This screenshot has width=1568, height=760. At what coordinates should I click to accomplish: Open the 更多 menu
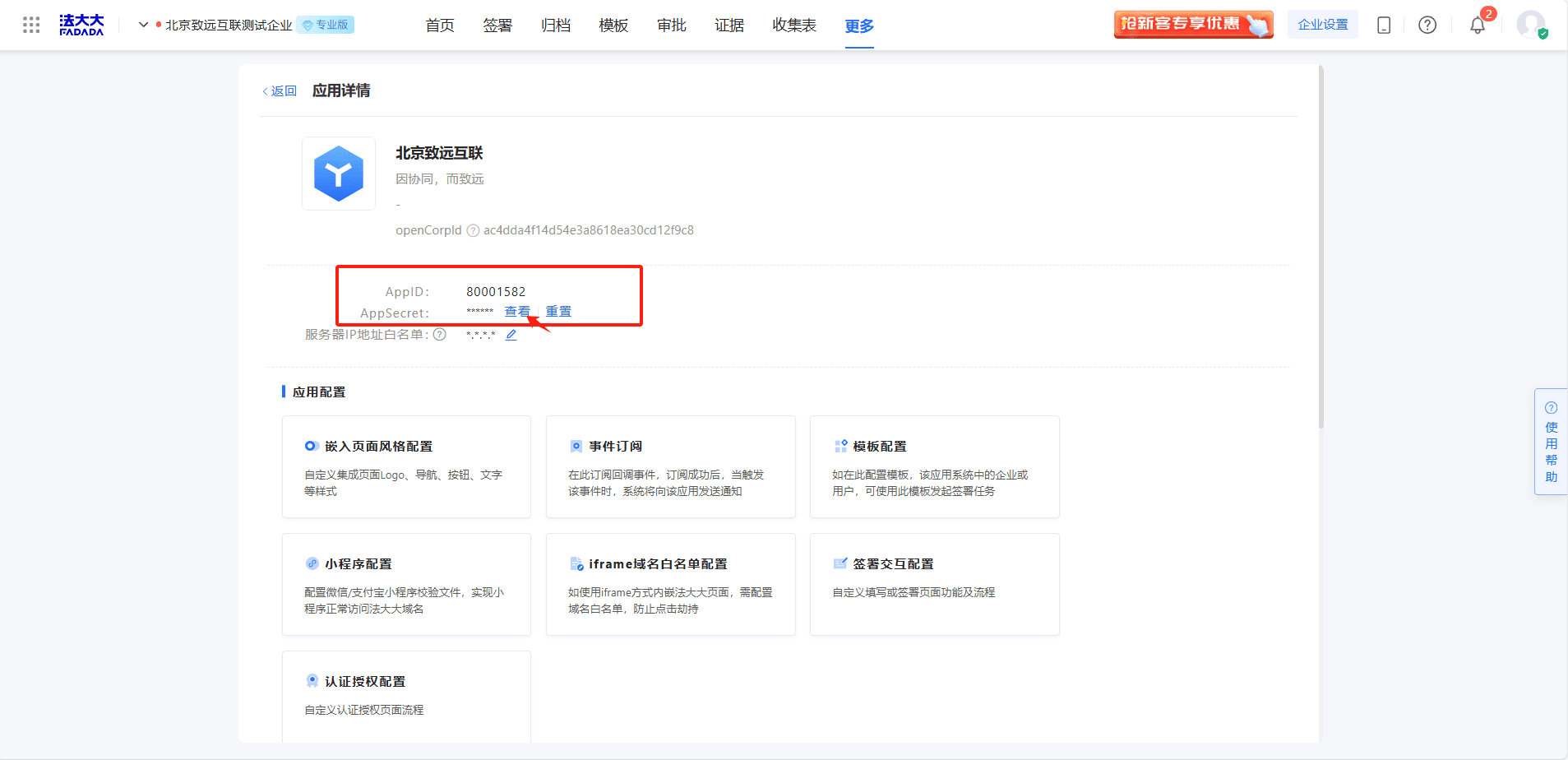pyautogui.click(x=859, y=26)
